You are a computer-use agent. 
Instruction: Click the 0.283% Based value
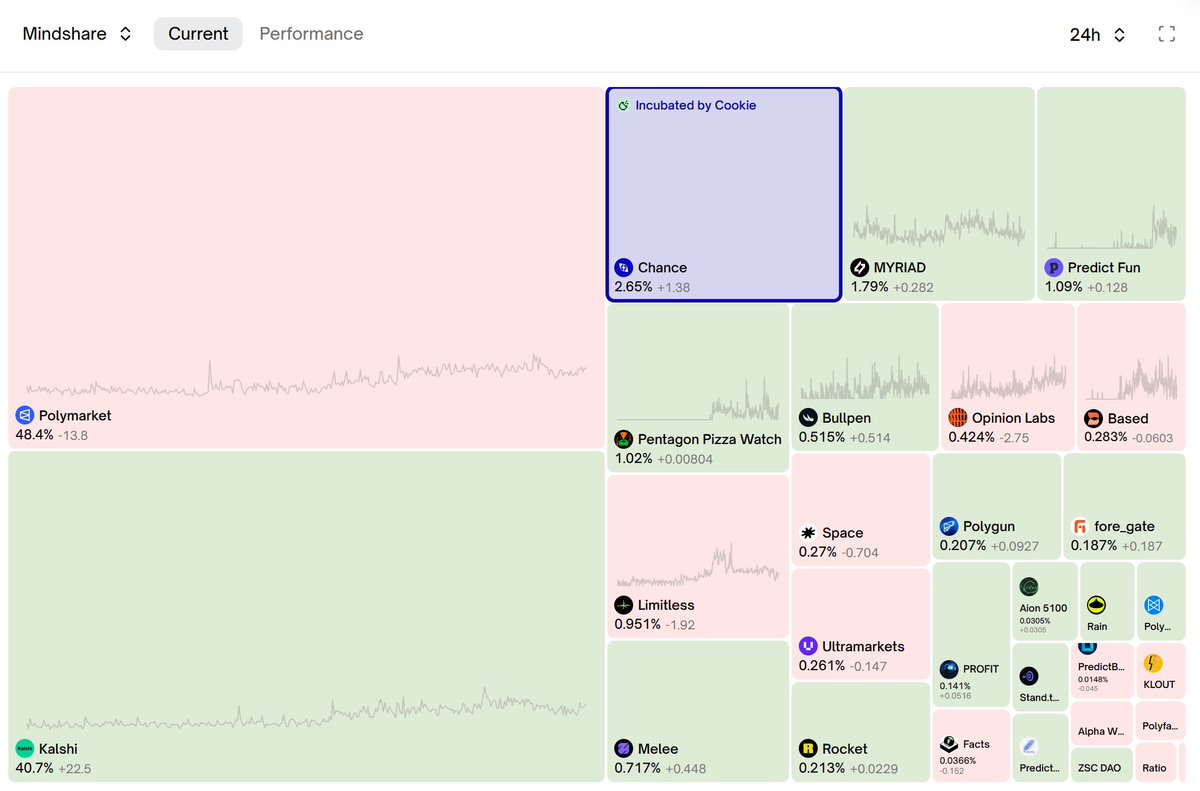pyautogui.click(x=1106, y=438)
